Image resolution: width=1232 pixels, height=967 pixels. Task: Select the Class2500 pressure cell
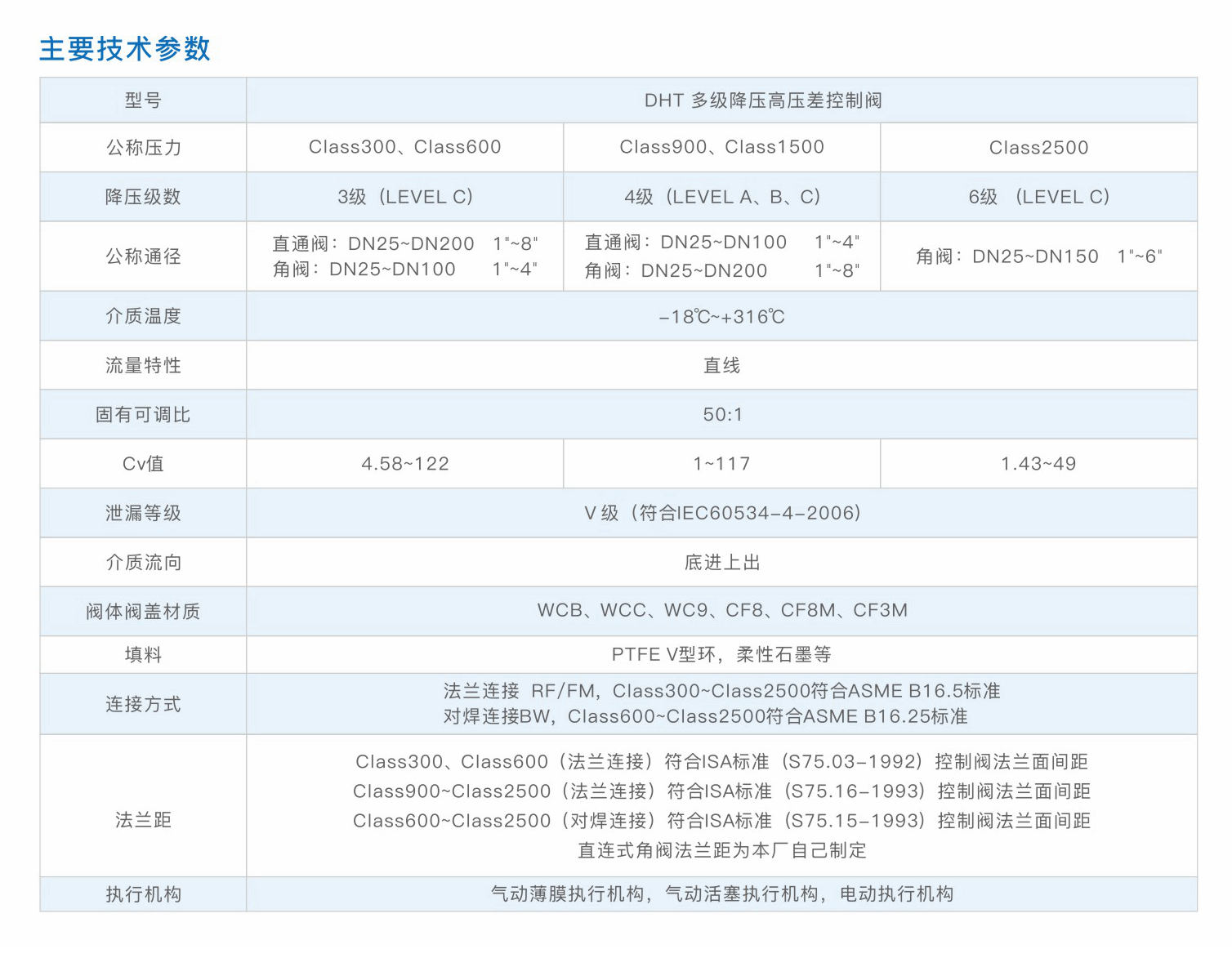(x=1038, y=148)
